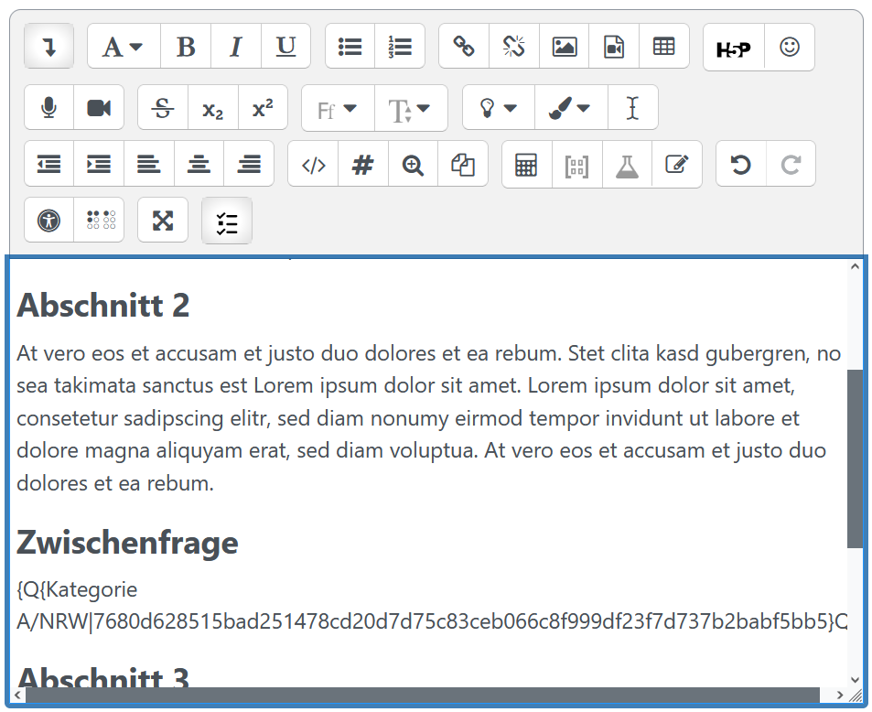Expand the background color brush dropdown

(x=569, y=108)
